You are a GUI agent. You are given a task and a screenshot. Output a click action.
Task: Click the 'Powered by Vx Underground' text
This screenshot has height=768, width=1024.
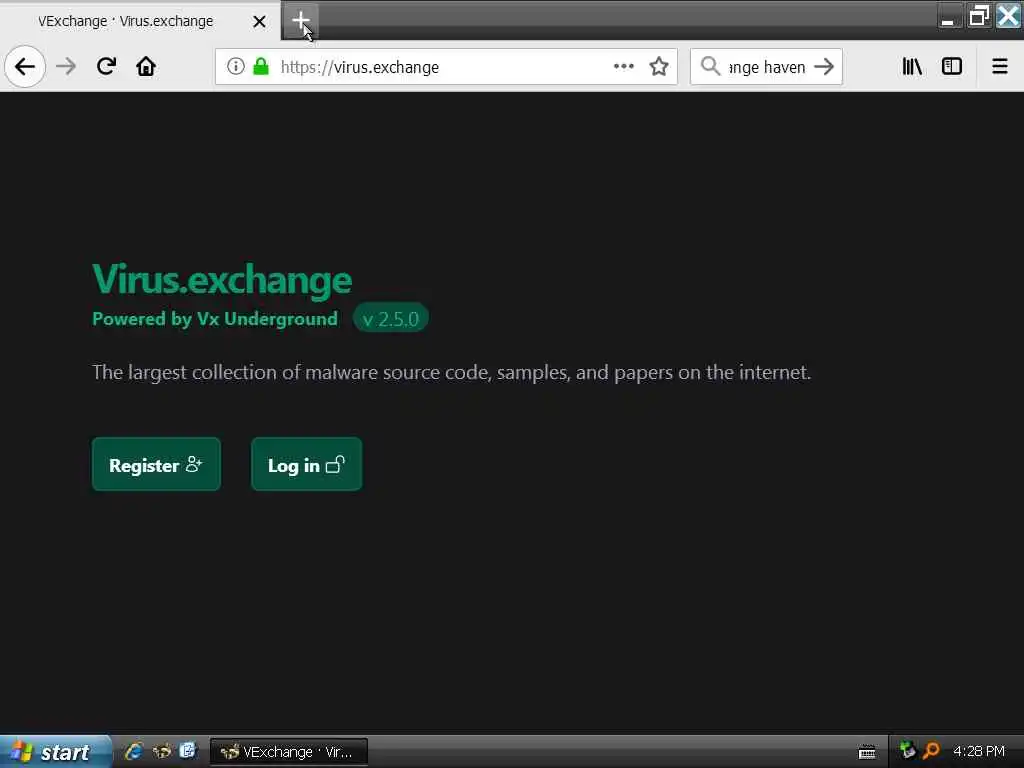(x=215, y=319)
